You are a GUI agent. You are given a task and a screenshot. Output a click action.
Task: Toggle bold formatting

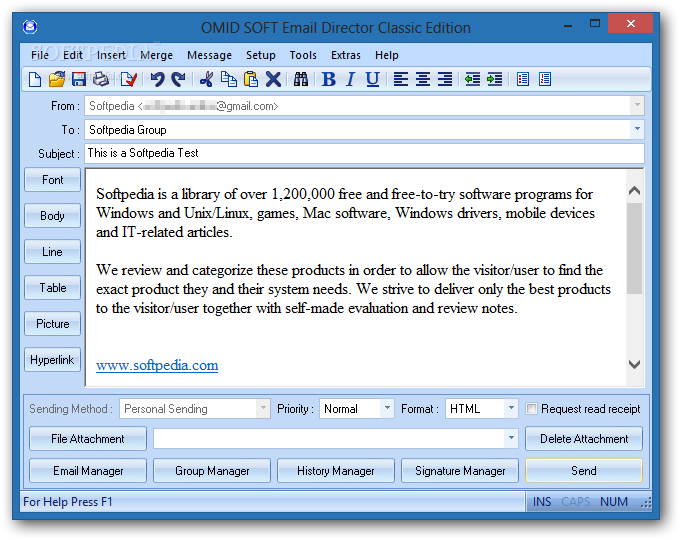(x=329, y=79)
